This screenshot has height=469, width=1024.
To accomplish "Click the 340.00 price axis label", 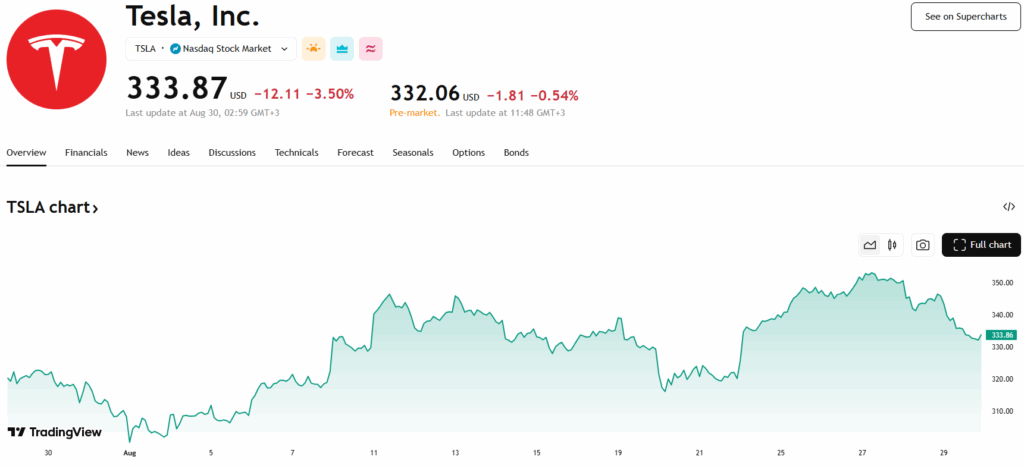I will pos(1002,315).
